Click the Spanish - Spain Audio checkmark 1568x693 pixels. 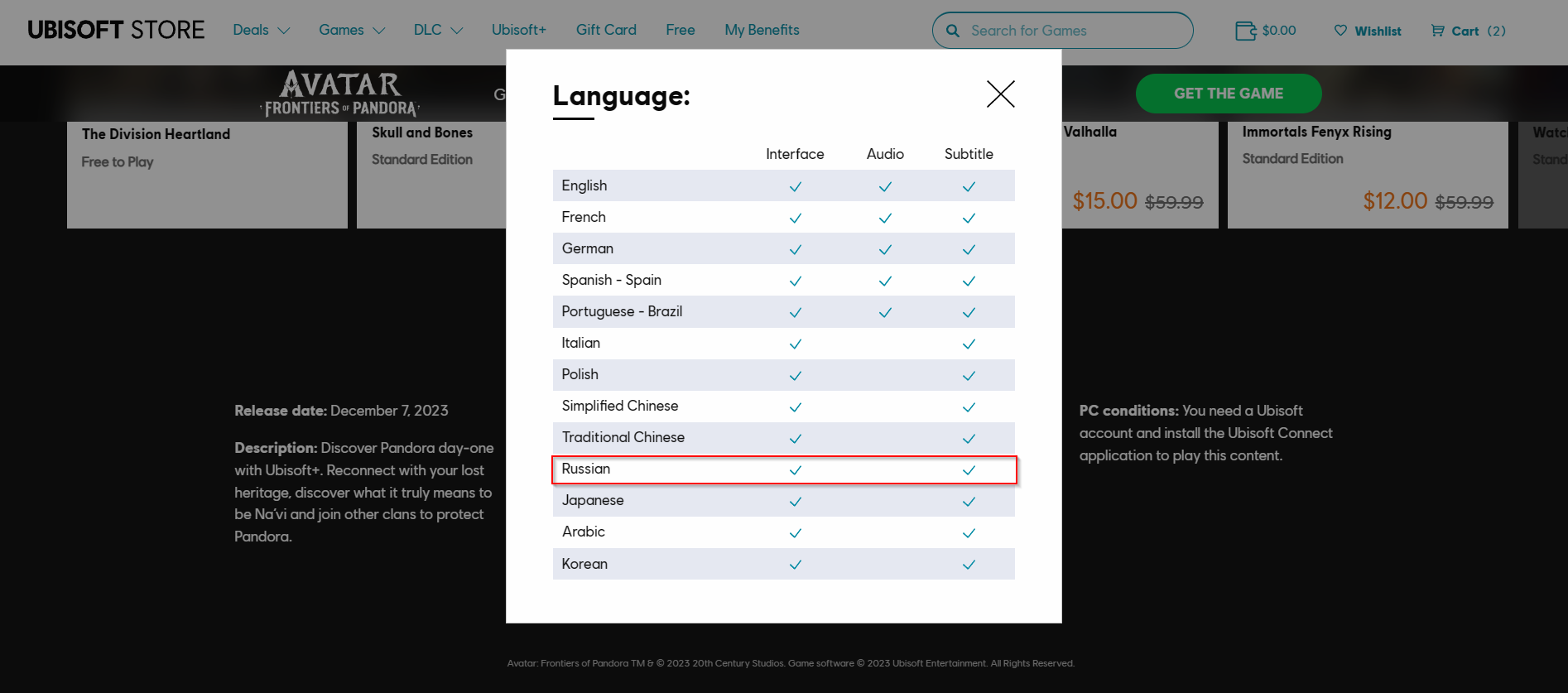(x=885, y=281)
